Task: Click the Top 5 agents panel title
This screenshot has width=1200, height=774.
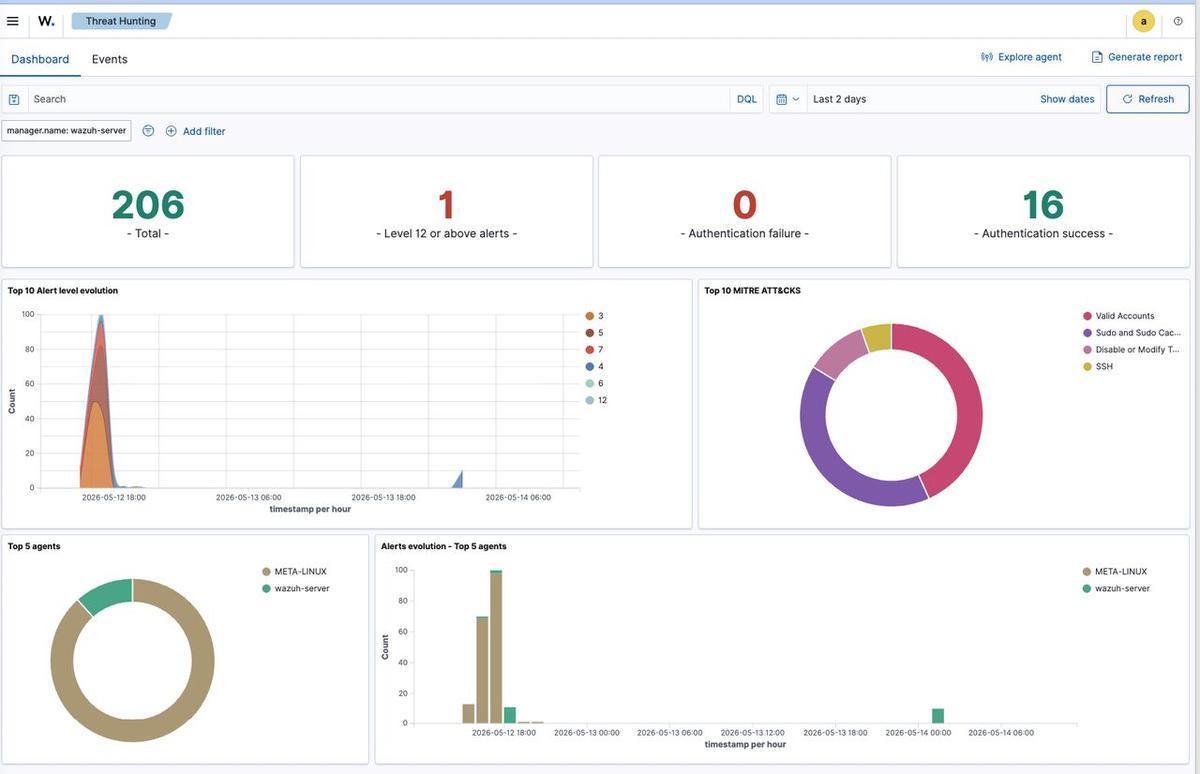Action: point(34,547)
